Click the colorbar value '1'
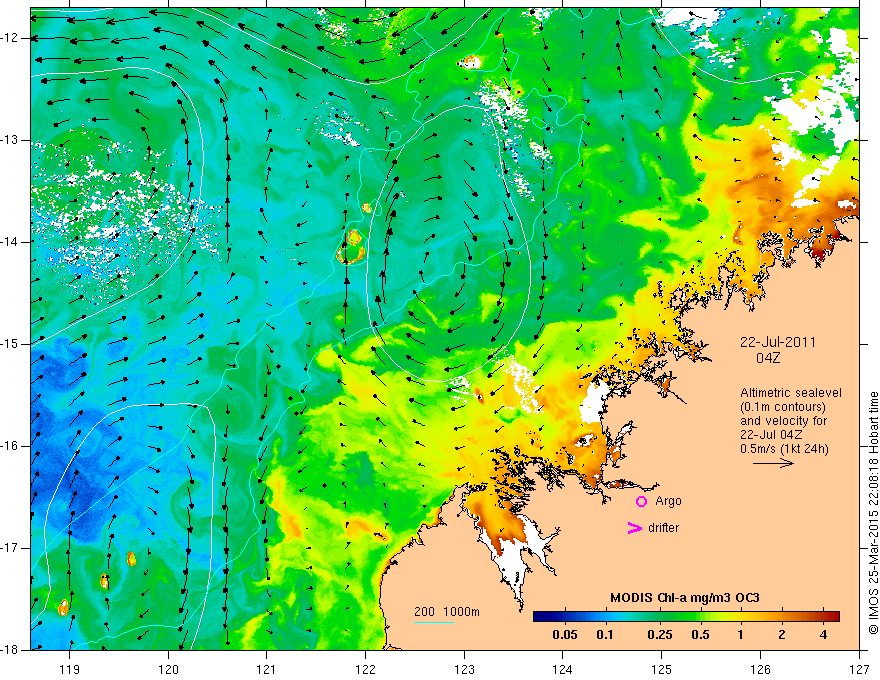This screenshot has width=880, height=680. click(740, 635)
